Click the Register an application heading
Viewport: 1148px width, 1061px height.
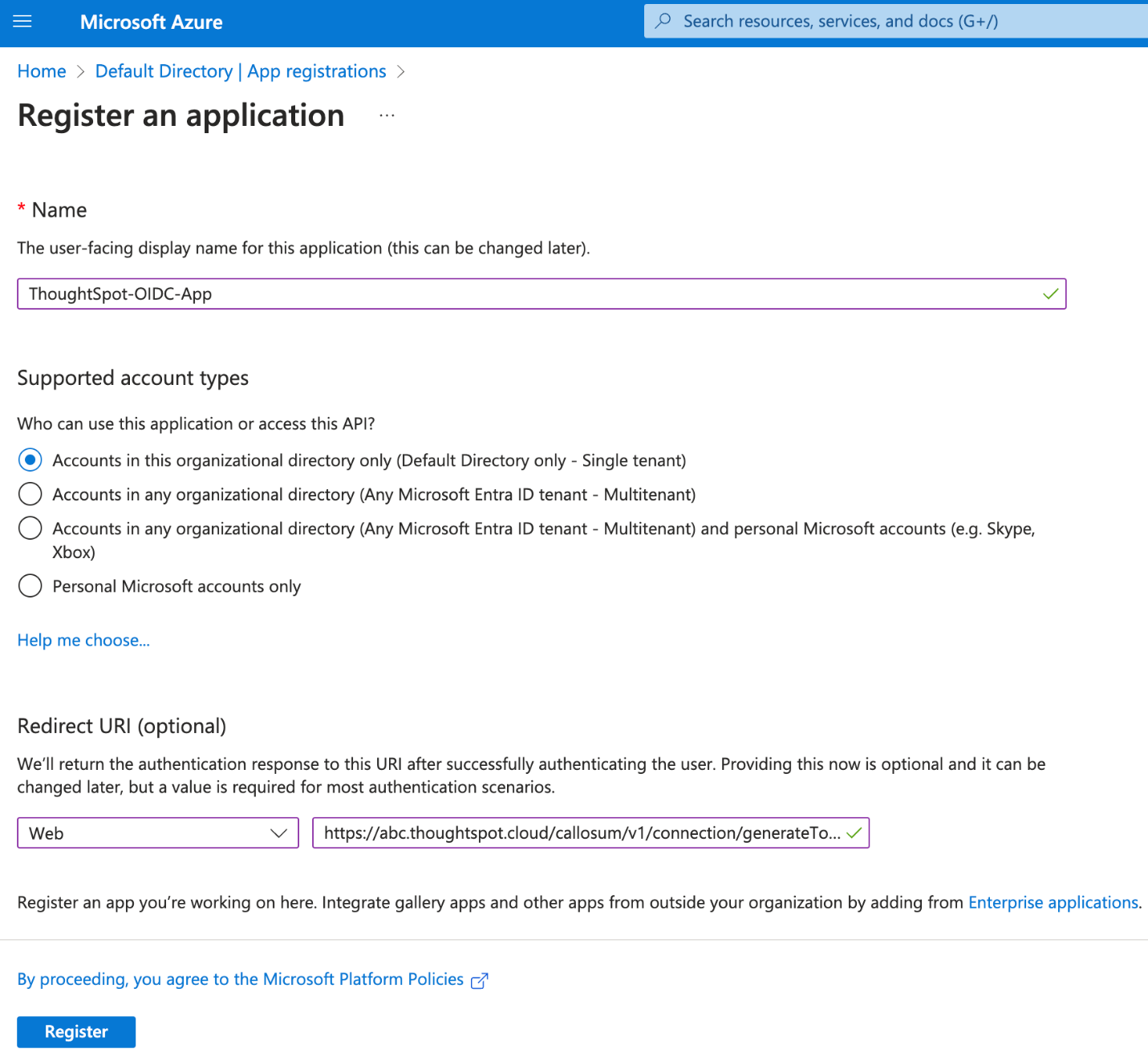[181, 115]
